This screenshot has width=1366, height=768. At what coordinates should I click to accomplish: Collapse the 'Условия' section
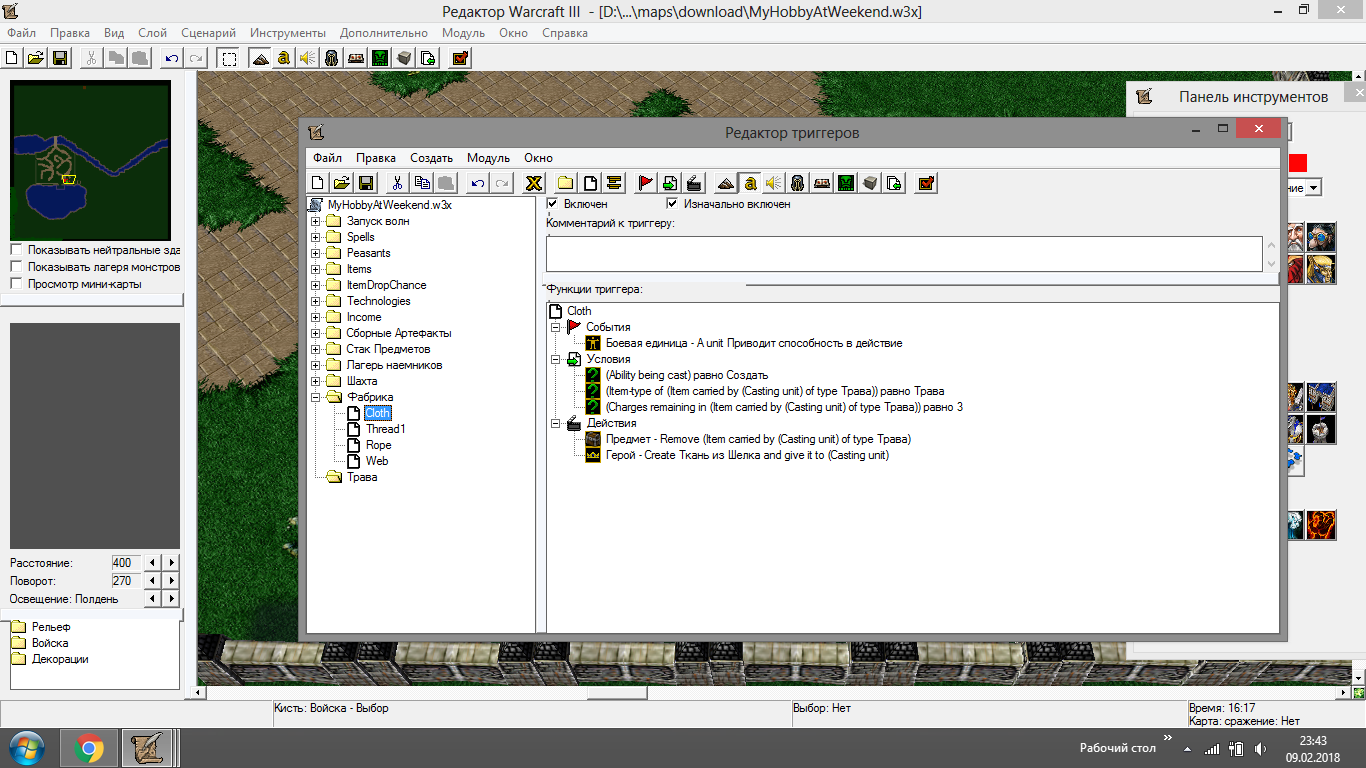pyautogui.click(x=556, y=359)
